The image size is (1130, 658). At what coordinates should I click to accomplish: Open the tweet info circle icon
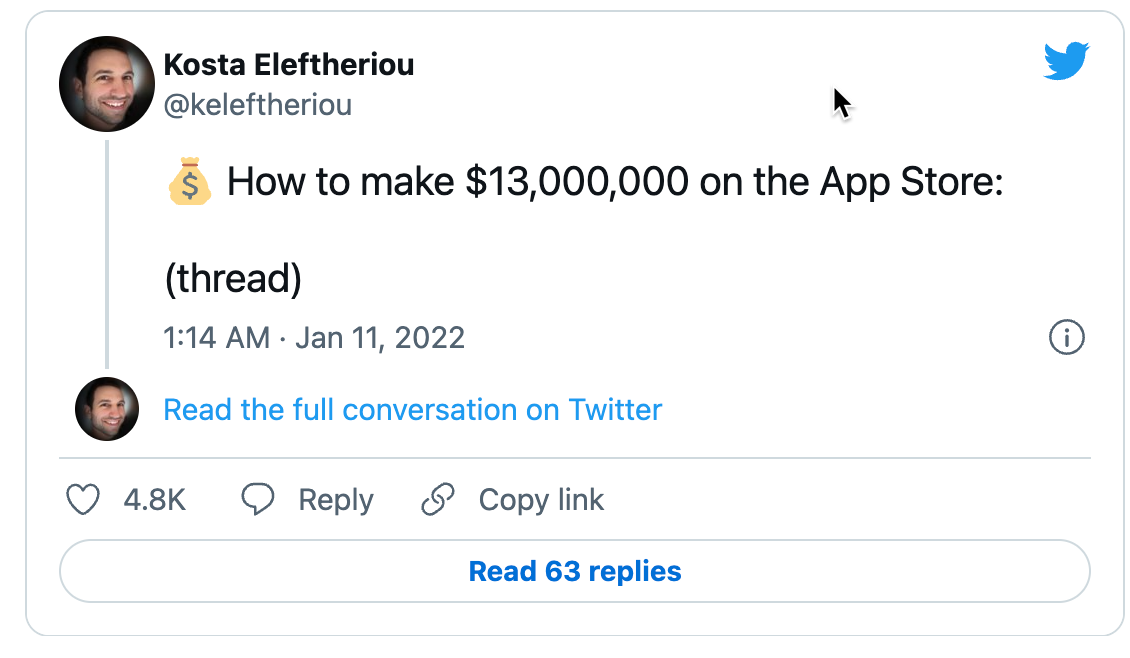(1067, 338)
